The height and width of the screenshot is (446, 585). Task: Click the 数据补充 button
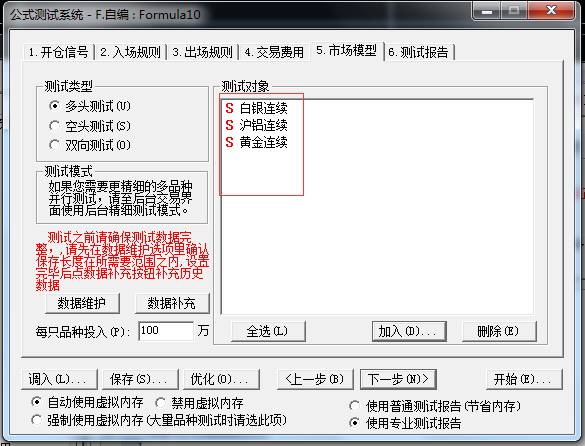pos(172,303)
